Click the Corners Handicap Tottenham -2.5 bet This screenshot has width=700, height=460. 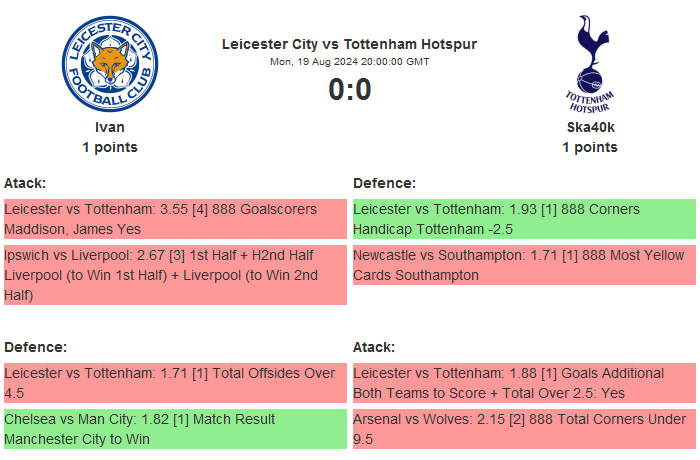pos(523,219)
